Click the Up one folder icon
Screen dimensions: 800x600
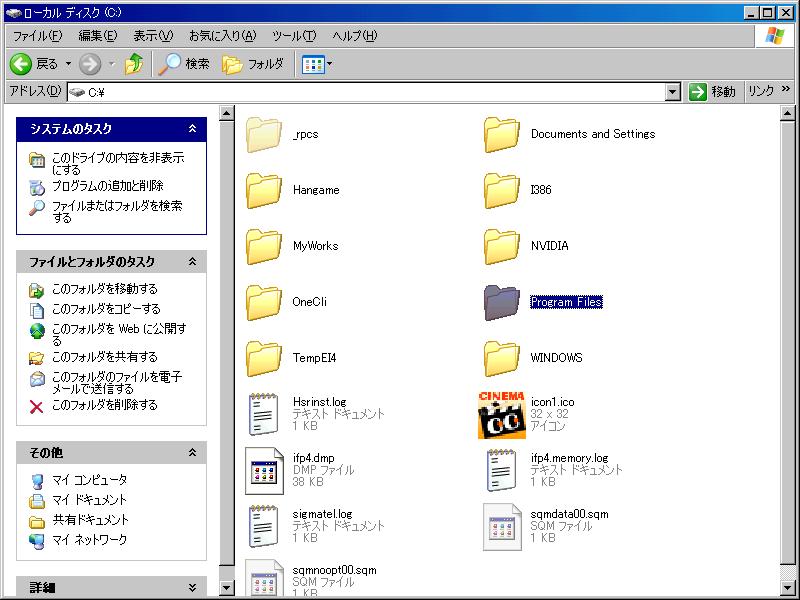(x=134, y=64)
